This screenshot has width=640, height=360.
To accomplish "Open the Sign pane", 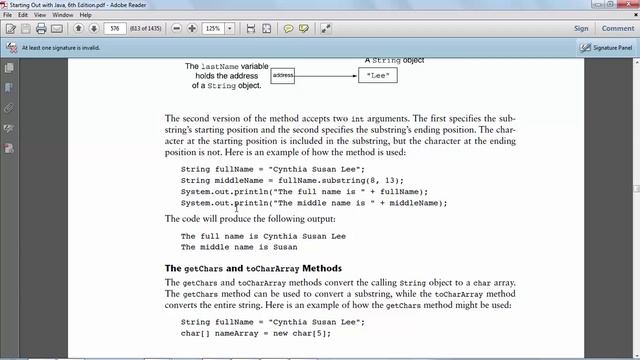I will tap(581, 29).
